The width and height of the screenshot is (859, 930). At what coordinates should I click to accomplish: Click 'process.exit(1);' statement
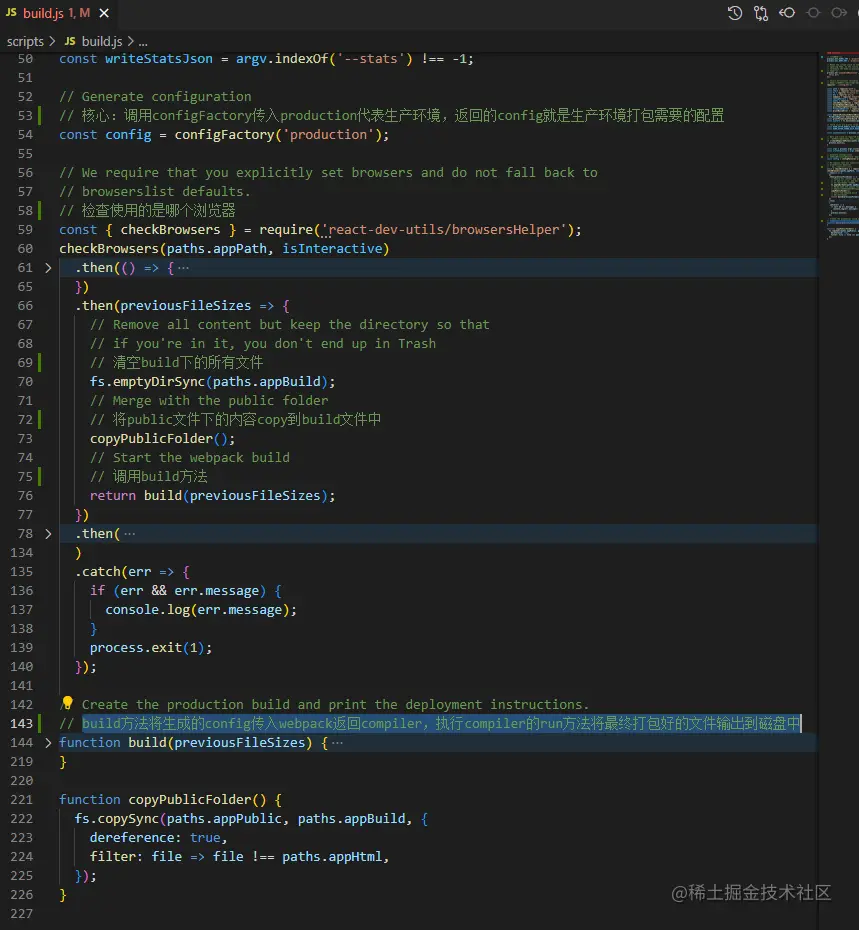pos(151,647)
